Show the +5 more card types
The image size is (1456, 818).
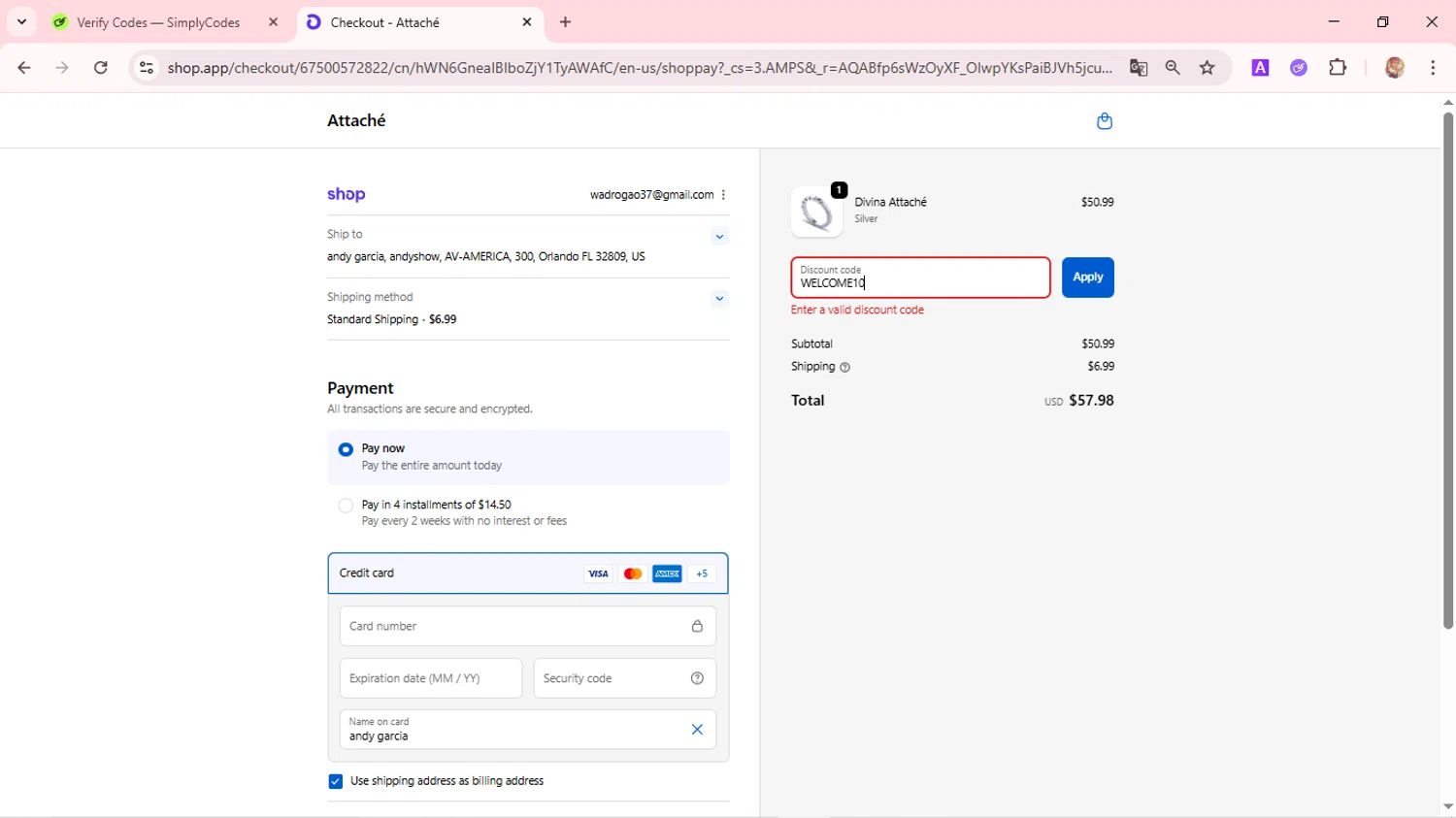coord(702,574)
